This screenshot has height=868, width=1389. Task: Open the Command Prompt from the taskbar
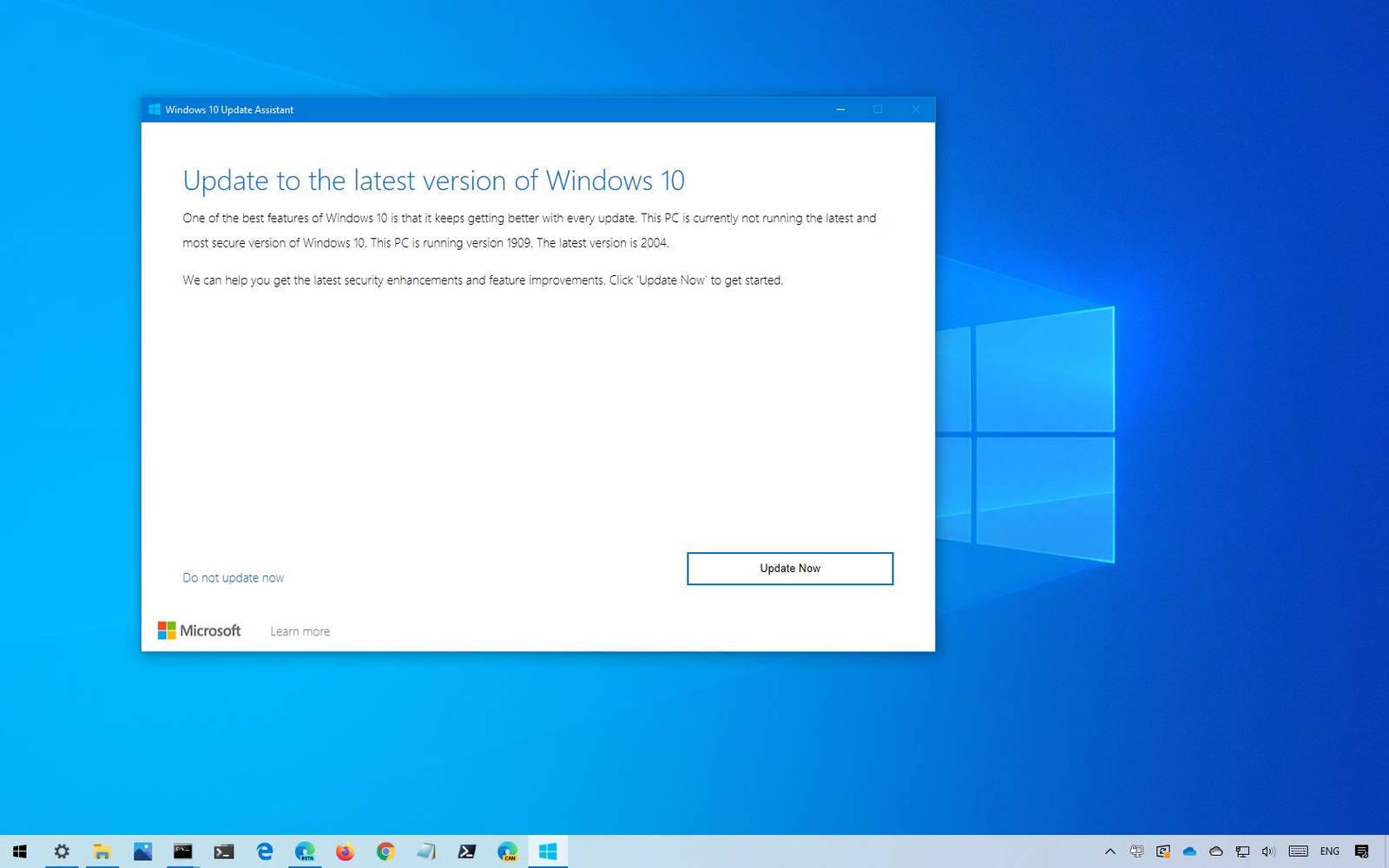pos(184,852)
